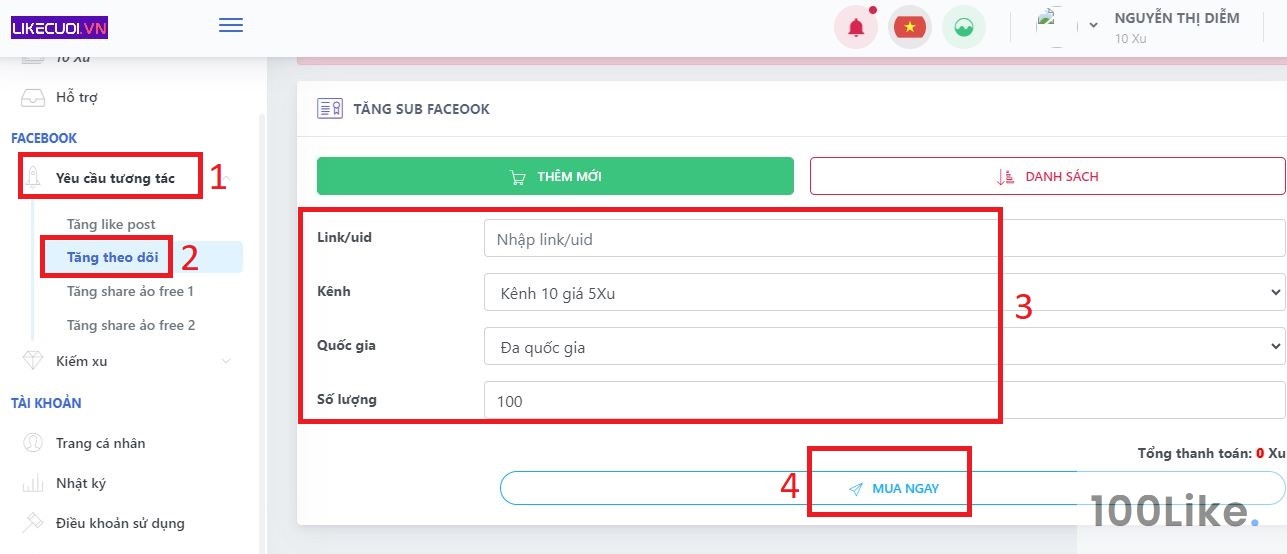
Task: Click the Trang cá nhân profile icon
Action: tap(33, 443)
